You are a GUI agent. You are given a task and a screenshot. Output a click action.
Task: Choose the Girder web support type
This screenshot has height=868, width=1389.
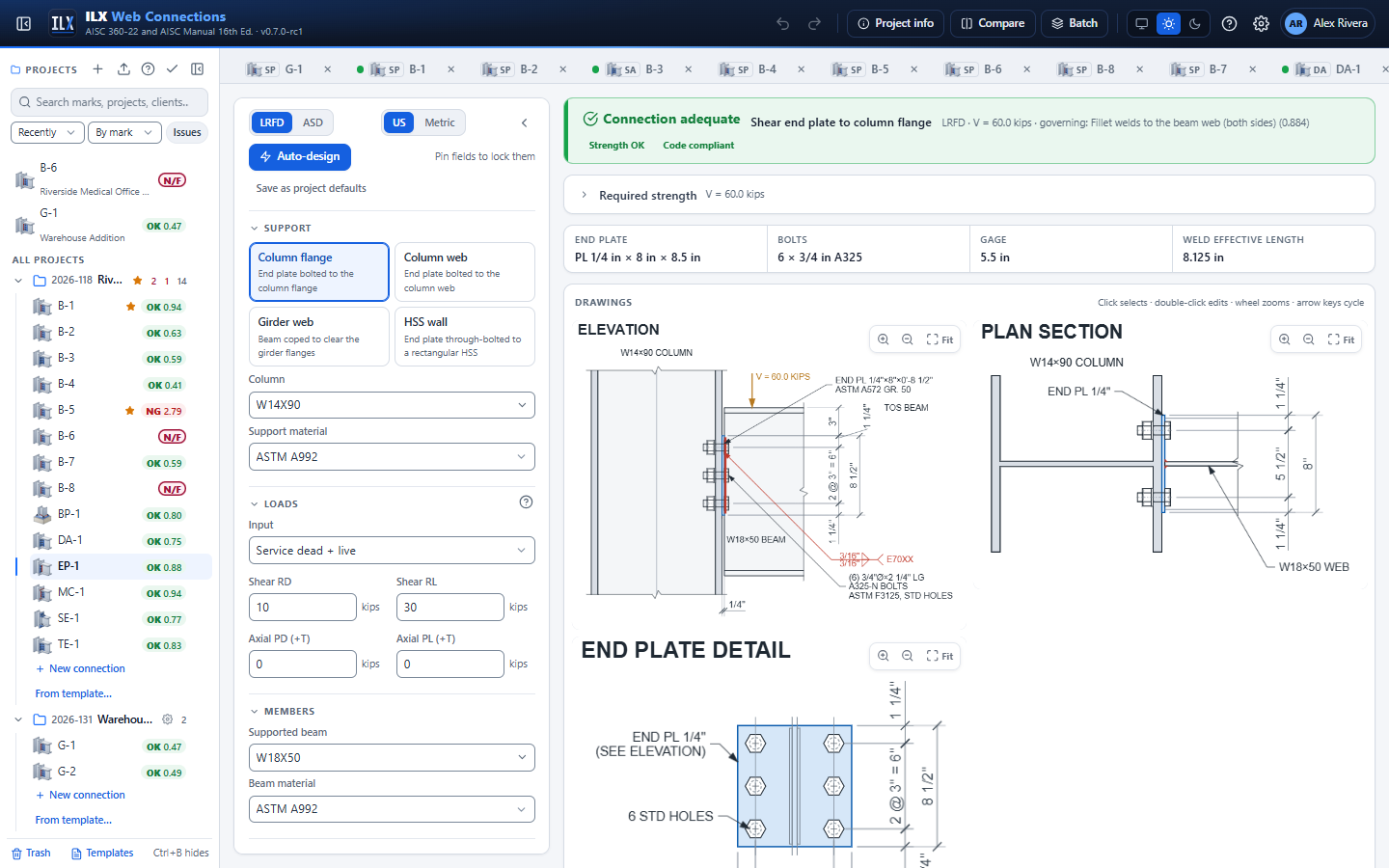coord(318,337)
